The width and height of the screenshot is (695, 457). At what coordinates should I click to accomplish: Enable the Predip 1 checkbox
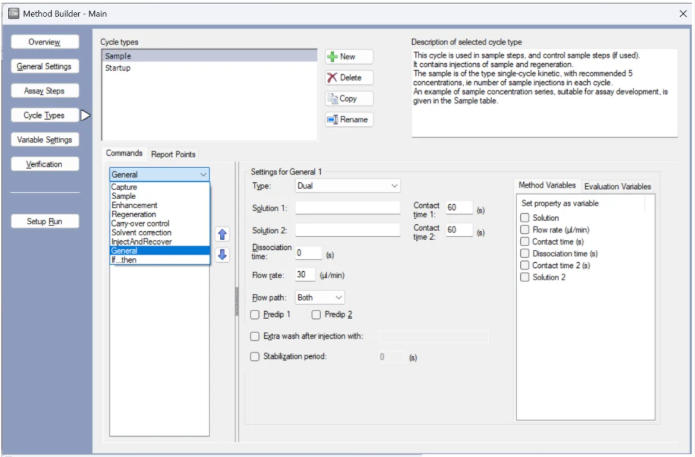point(255,315)
